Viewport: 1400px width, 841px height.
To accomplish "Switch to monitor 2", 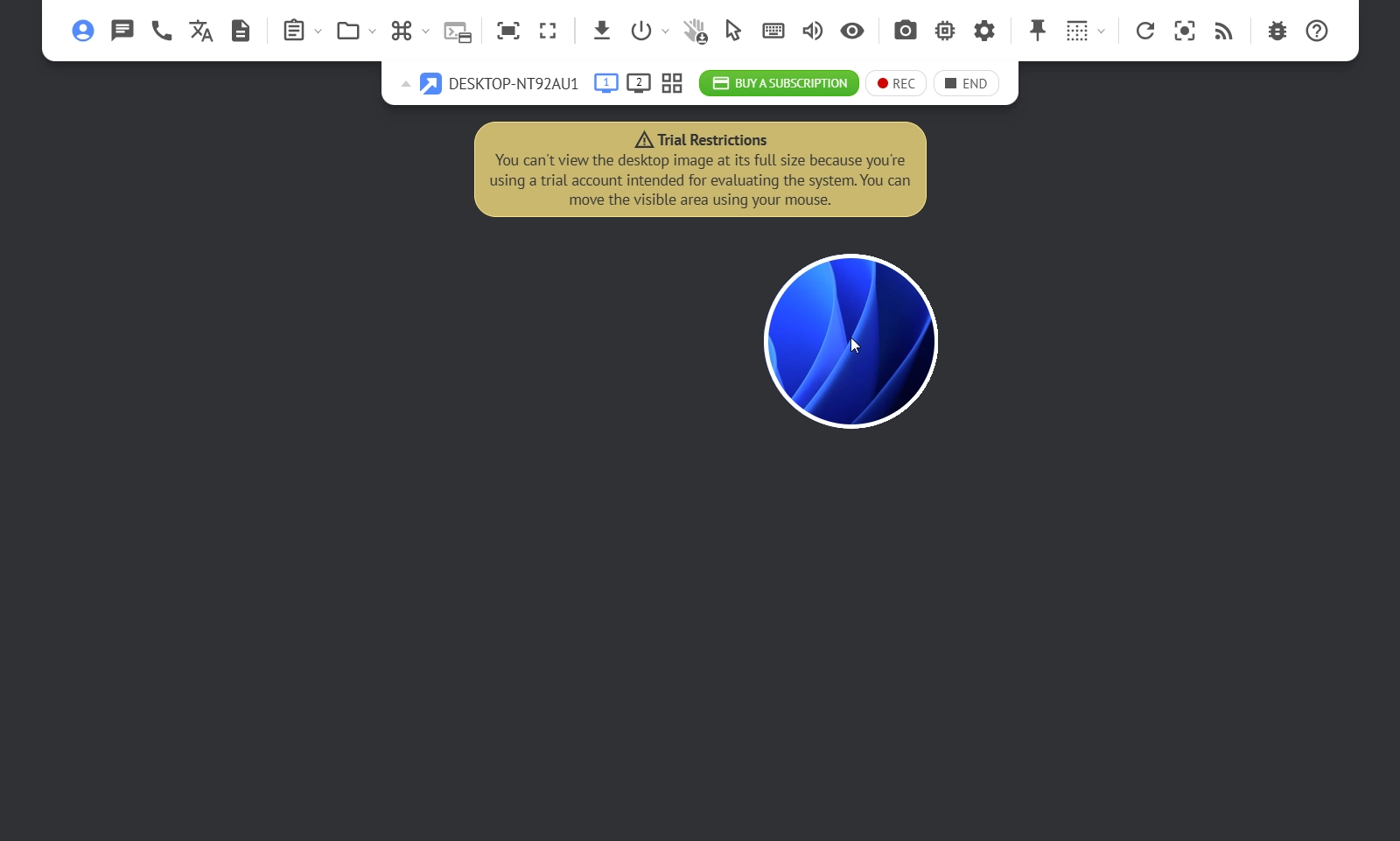I will coord(639,84).
